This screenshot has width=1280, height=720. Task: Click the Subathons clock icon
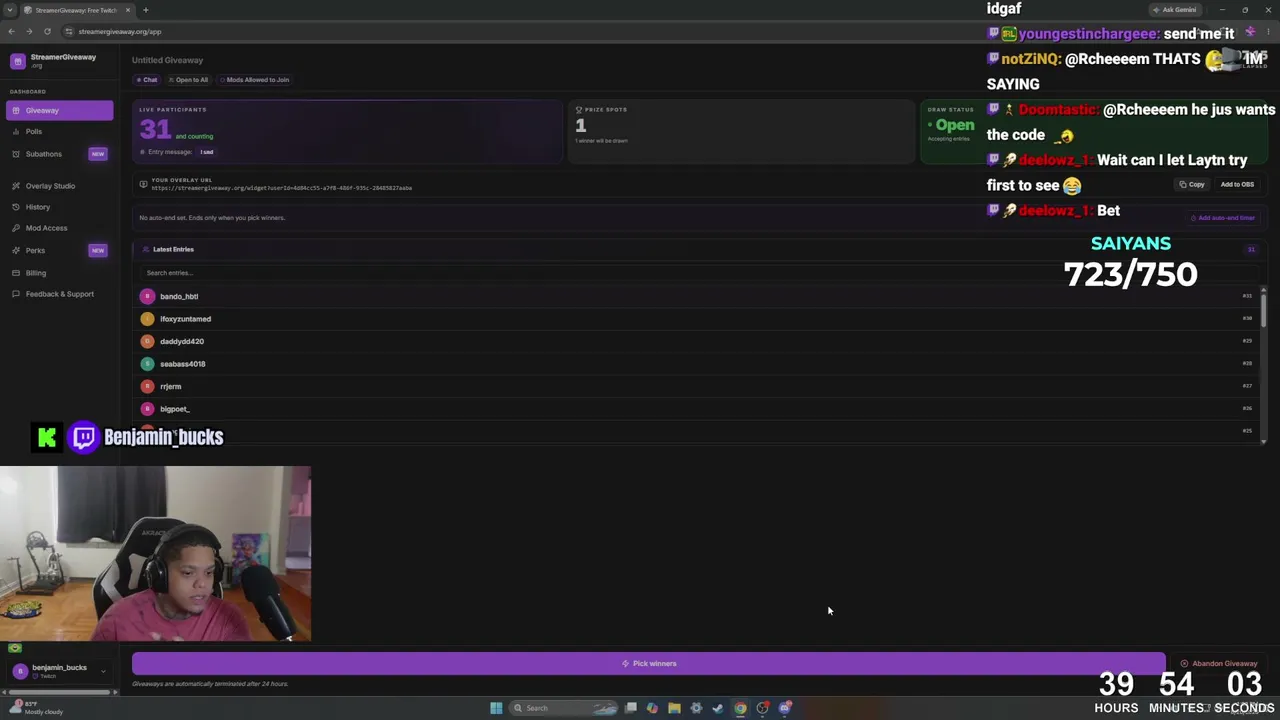17,154
